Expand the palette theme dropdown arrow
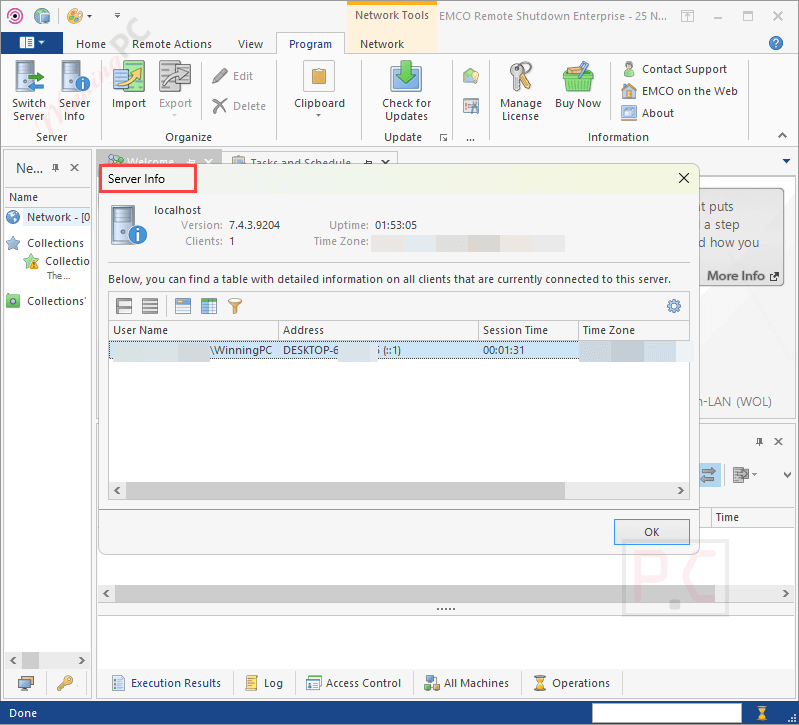 pos(90,16)
